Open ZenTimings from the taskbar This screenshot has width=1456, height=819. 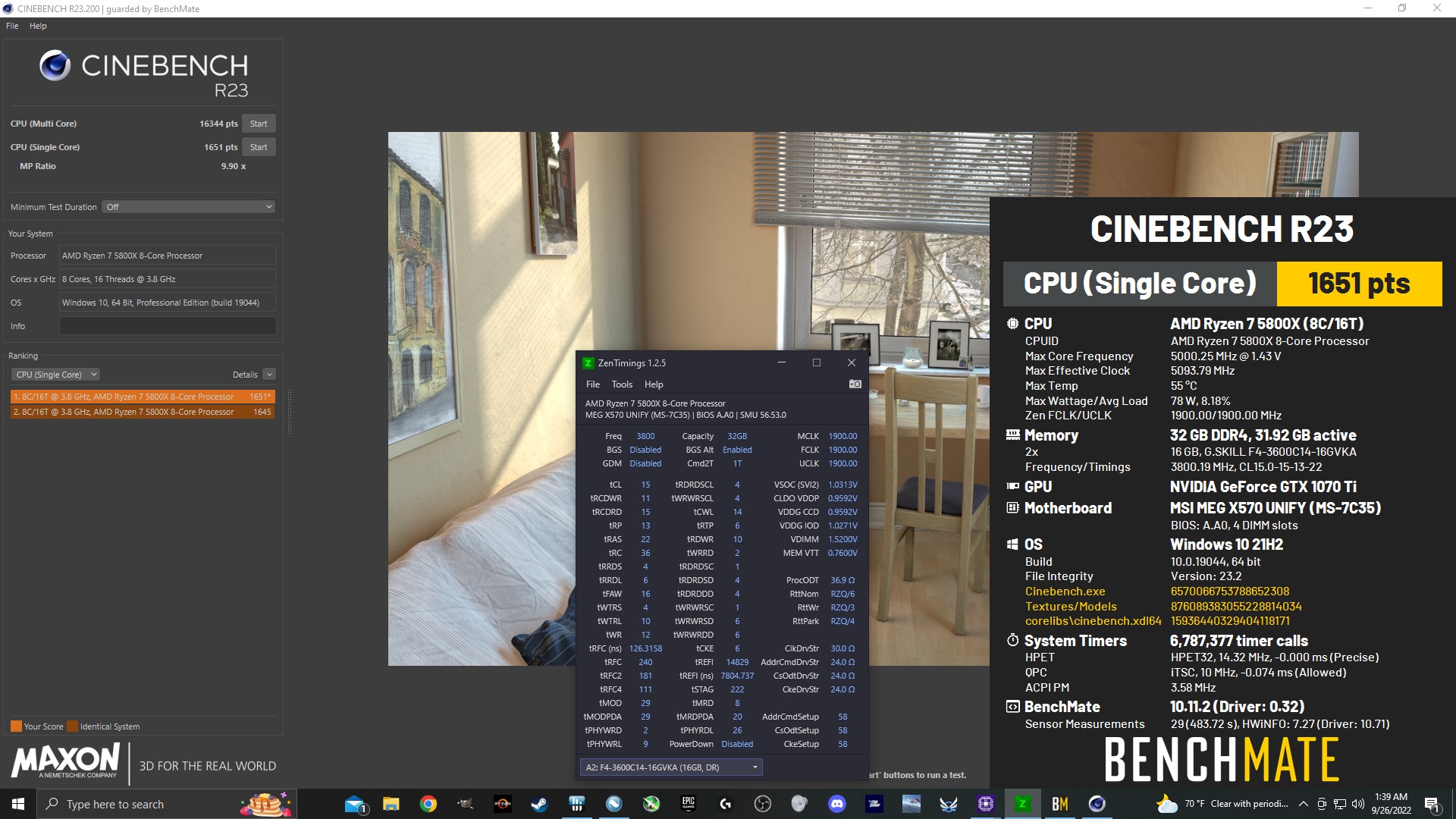[1023, 804]
